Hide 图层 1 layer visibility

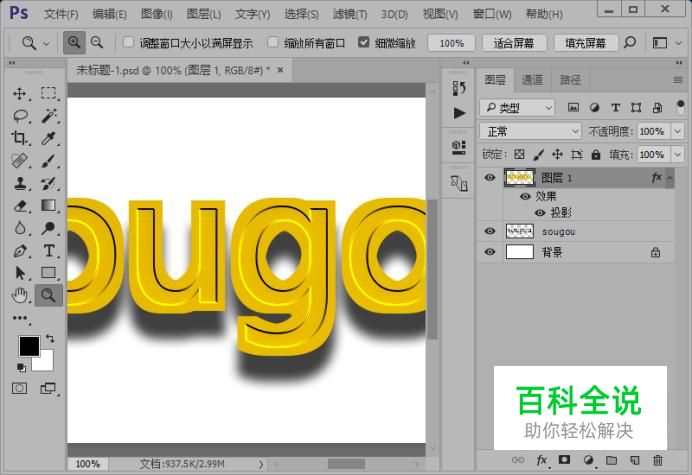pyautogui.click(x=489, y=177)
